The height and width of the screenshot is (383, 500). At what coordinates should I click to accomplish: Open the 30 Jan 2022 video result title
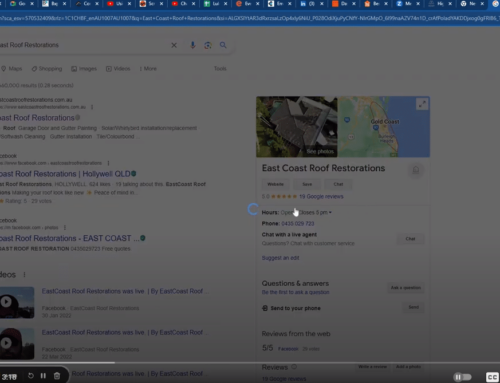pos(125,291)
